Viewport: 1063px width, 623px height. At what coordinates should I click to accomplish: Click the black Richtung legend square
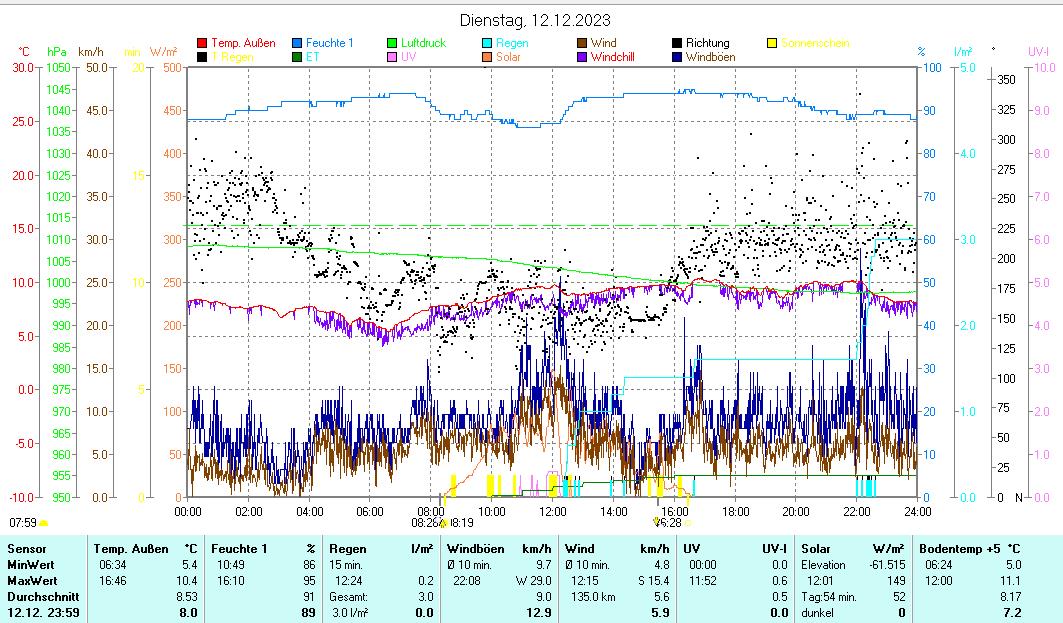(x=677, y=43)
